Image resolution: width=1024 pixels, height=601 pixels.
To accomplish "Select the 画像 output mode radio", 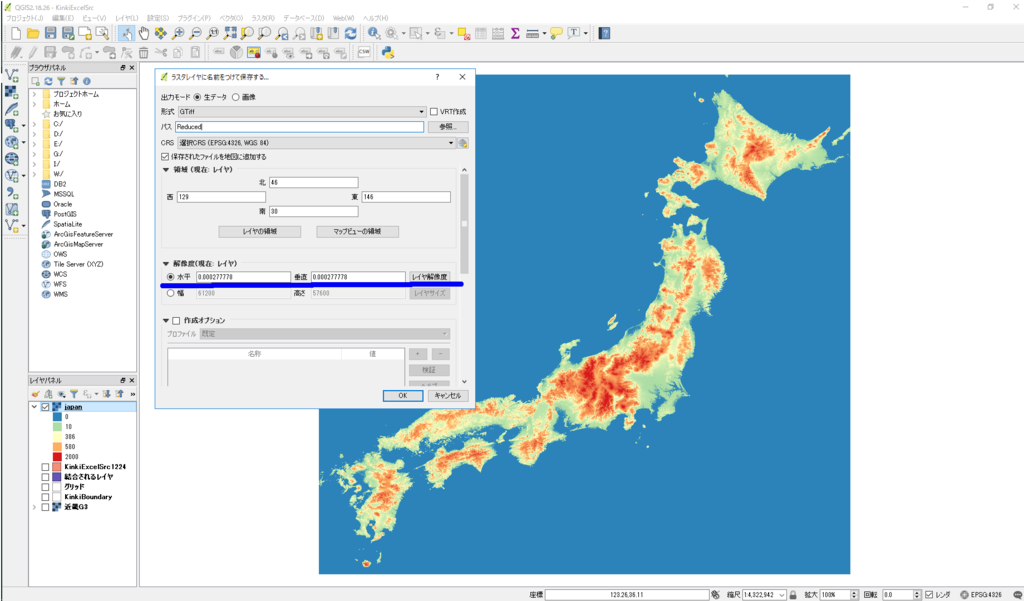I will coord(236,97).
